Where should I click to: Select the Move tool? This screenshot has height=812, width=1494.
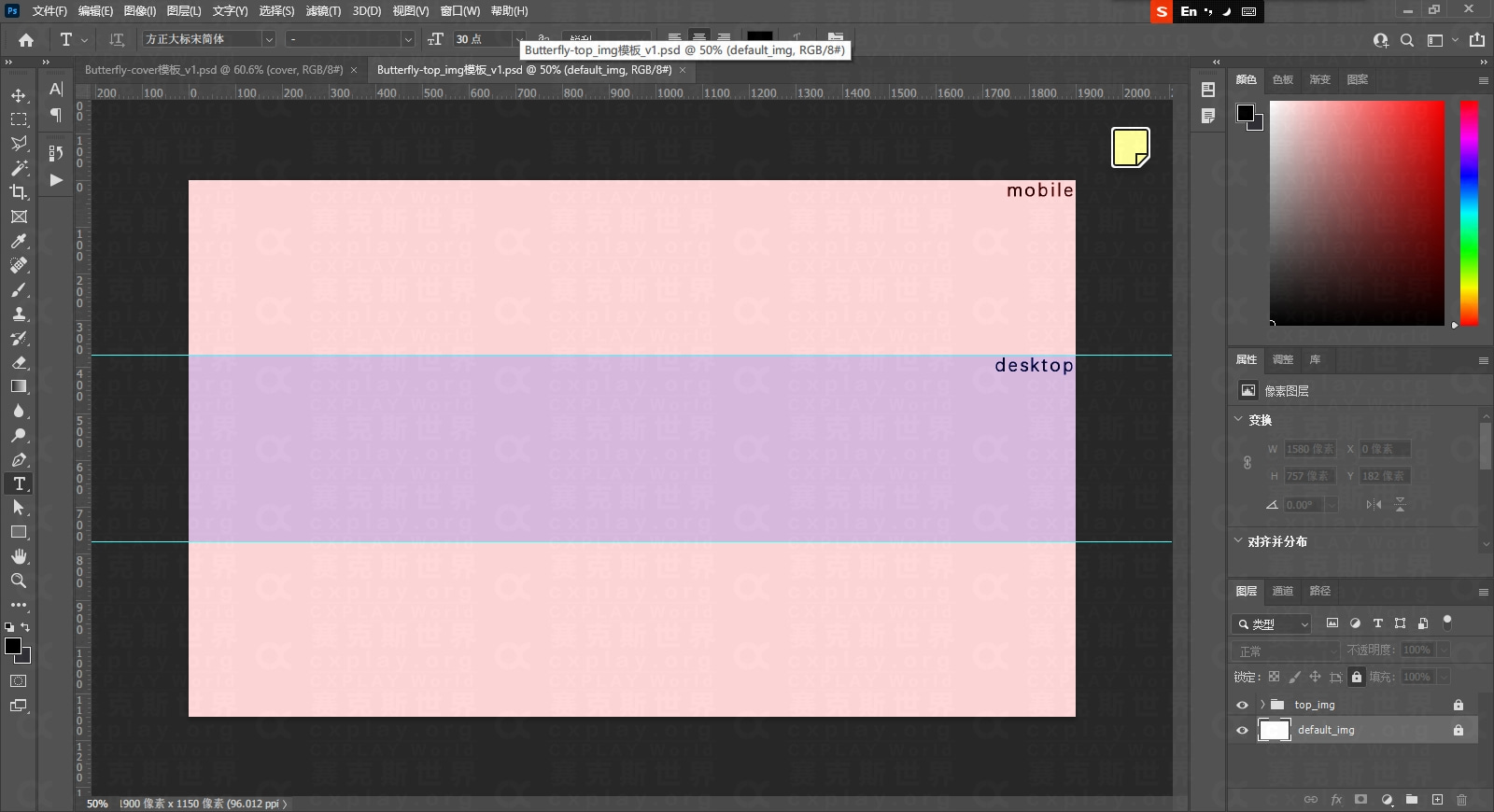pos(19,95)
